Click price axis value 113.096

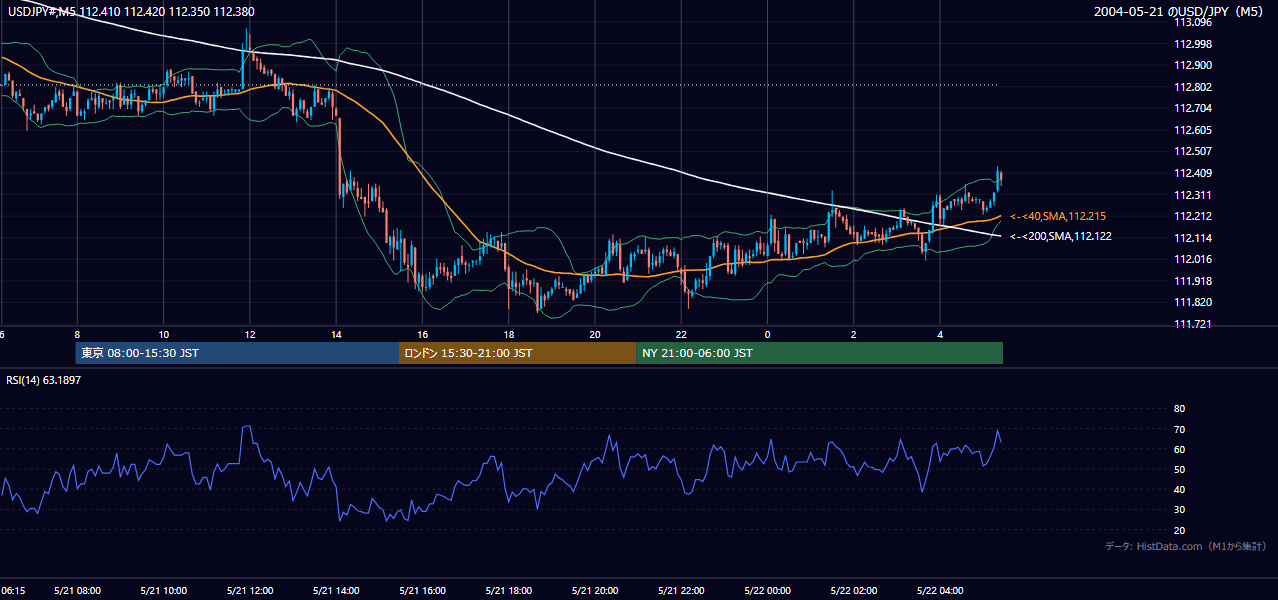(x=1192, y=22)
